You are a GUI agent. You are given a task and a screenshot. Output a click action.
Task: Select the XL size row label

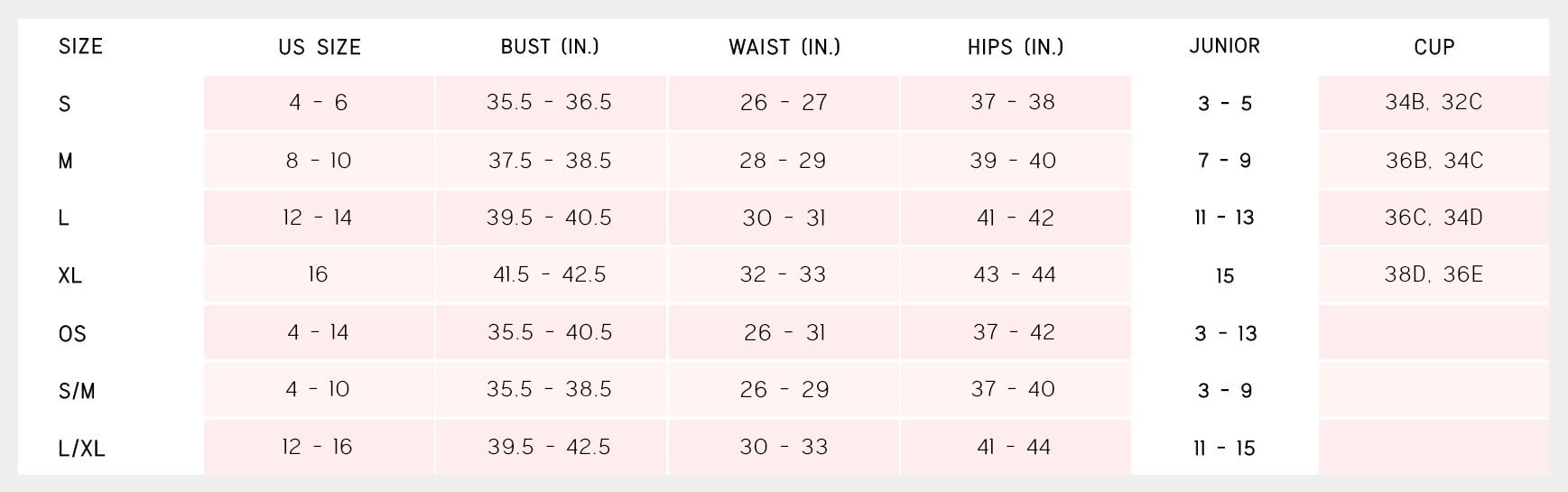click(70, 275)
